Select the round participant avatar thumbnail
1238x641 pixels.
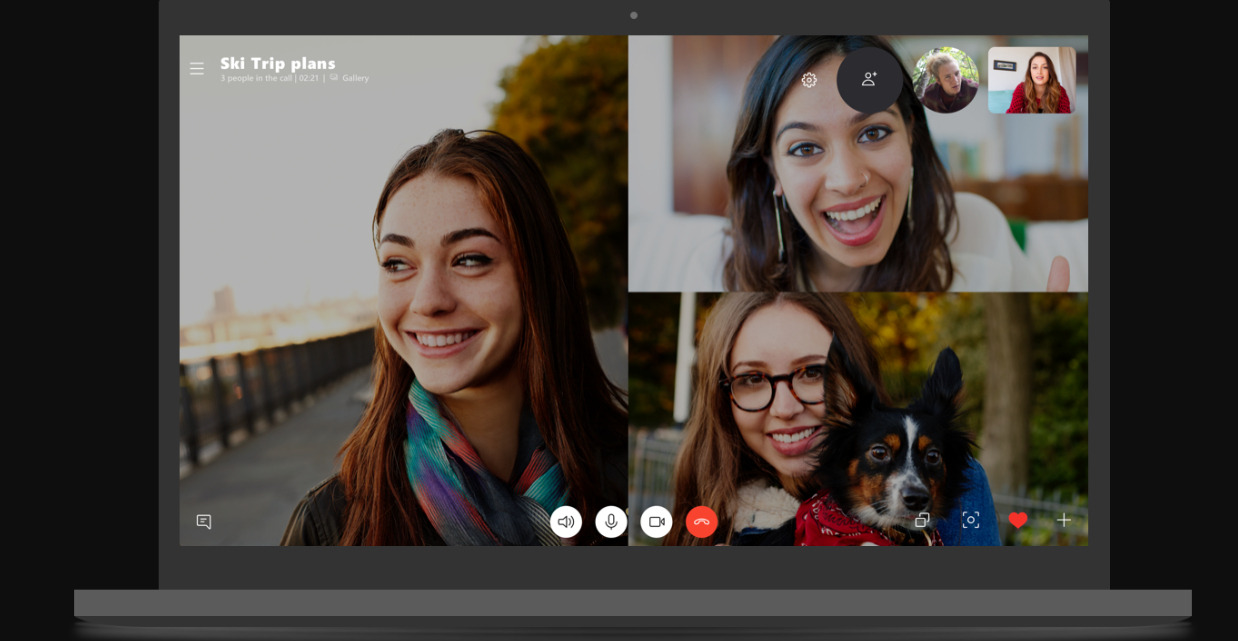945,80
